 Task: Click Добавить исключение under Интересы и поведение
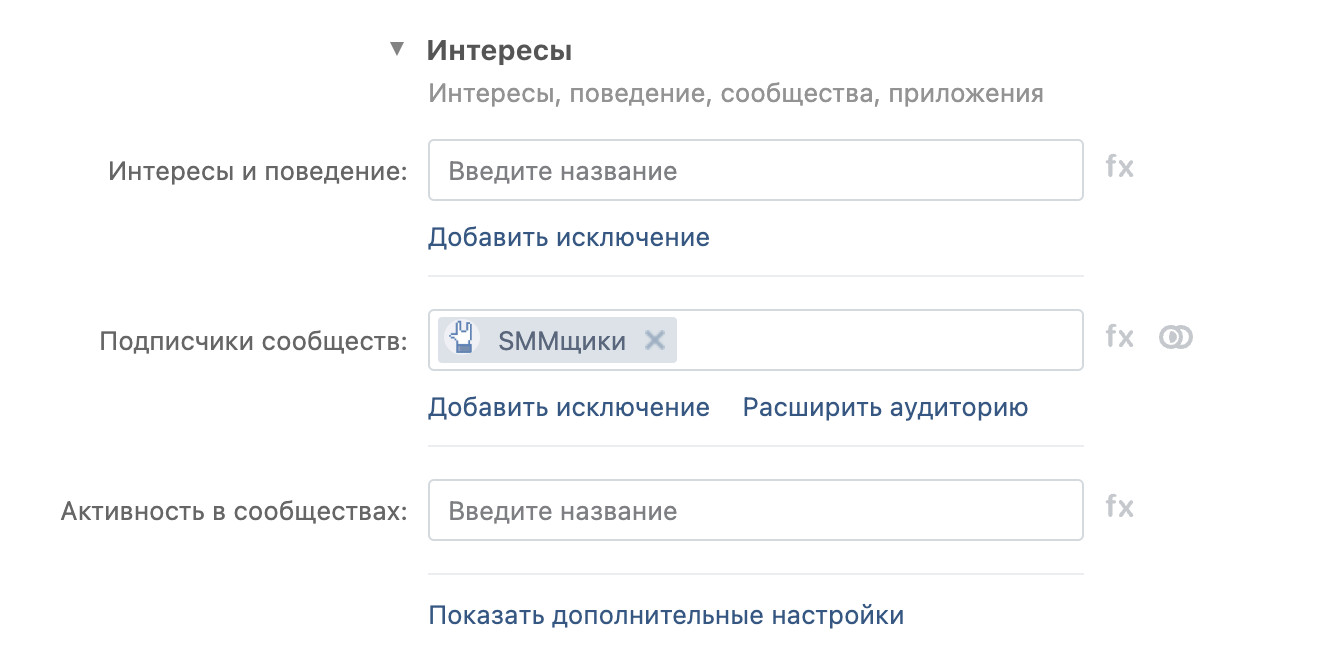568,238
